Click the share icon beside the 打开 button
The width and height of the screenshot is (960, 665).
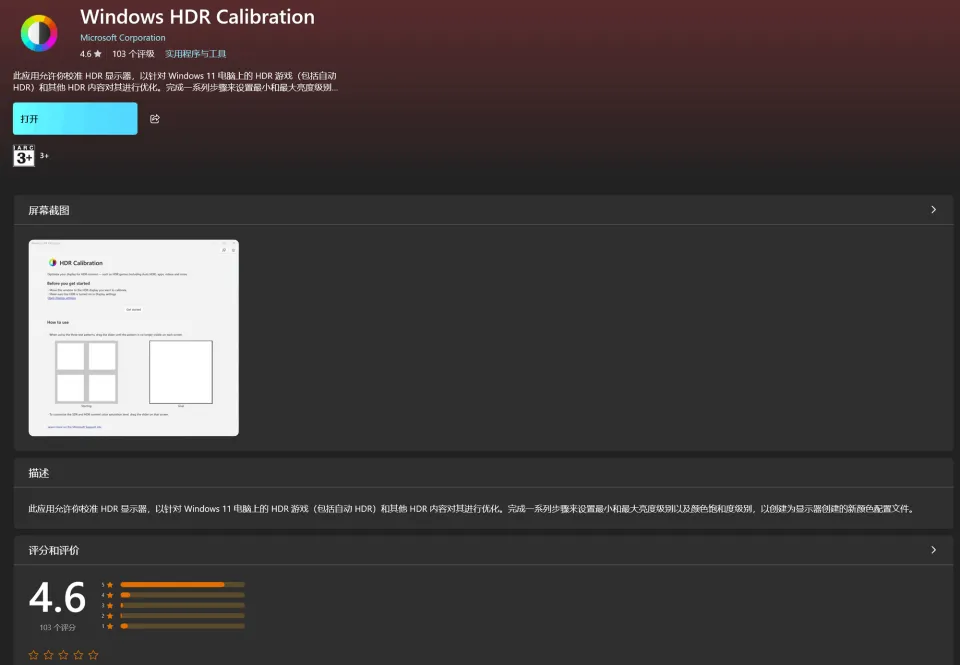(155, 119)
